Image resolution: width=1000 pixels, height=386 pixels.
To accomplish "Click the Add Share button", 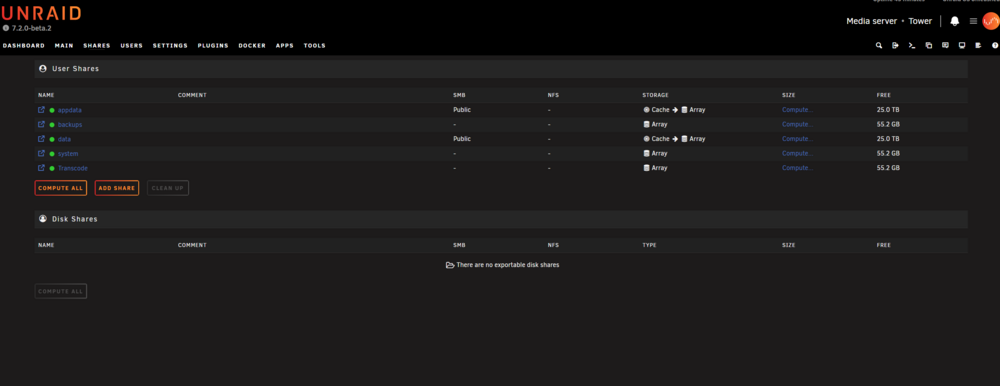I will (x=117, y=188).
